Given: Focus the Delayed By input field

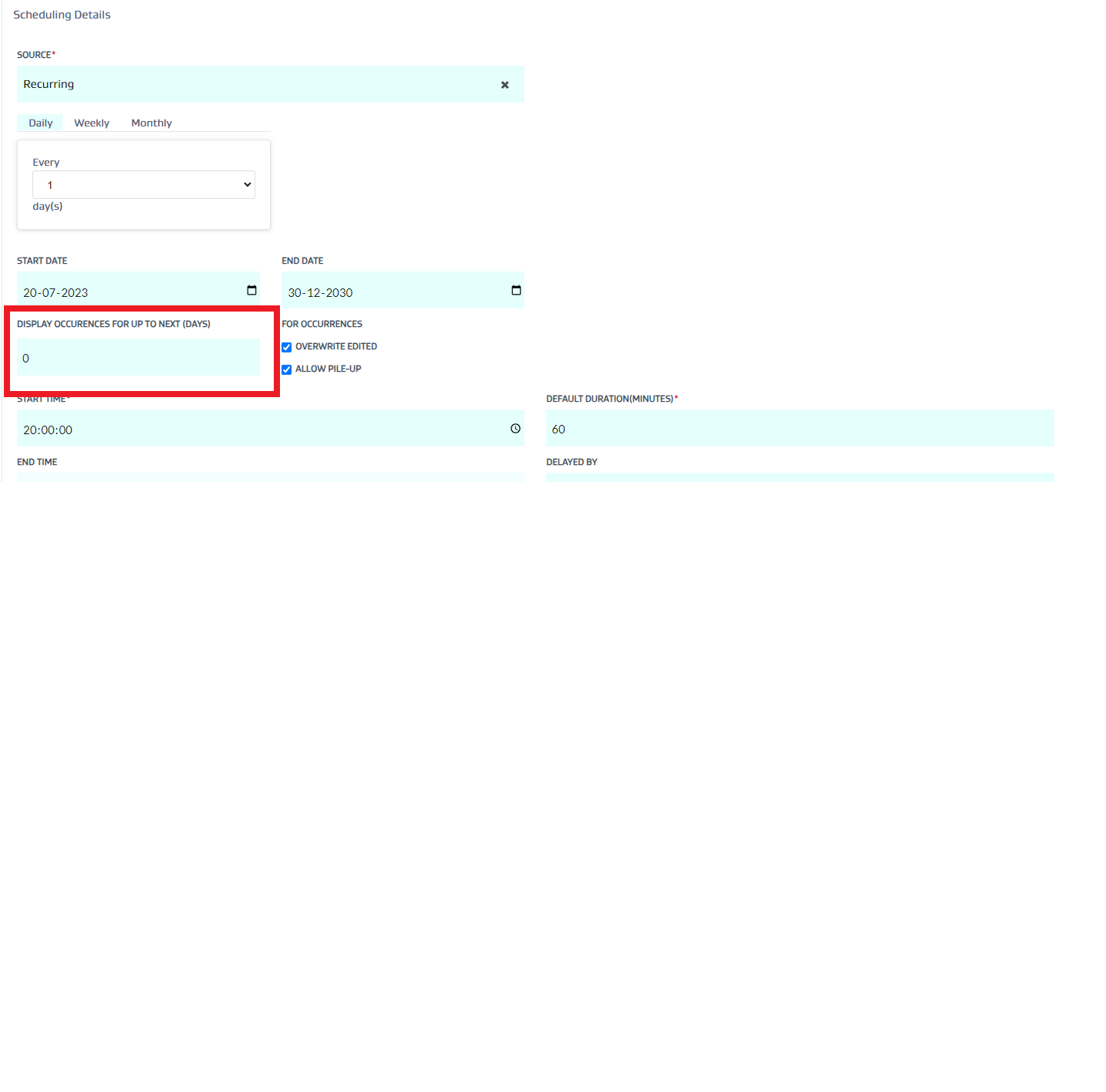Looking at the screenshot, I should point(799,477).
